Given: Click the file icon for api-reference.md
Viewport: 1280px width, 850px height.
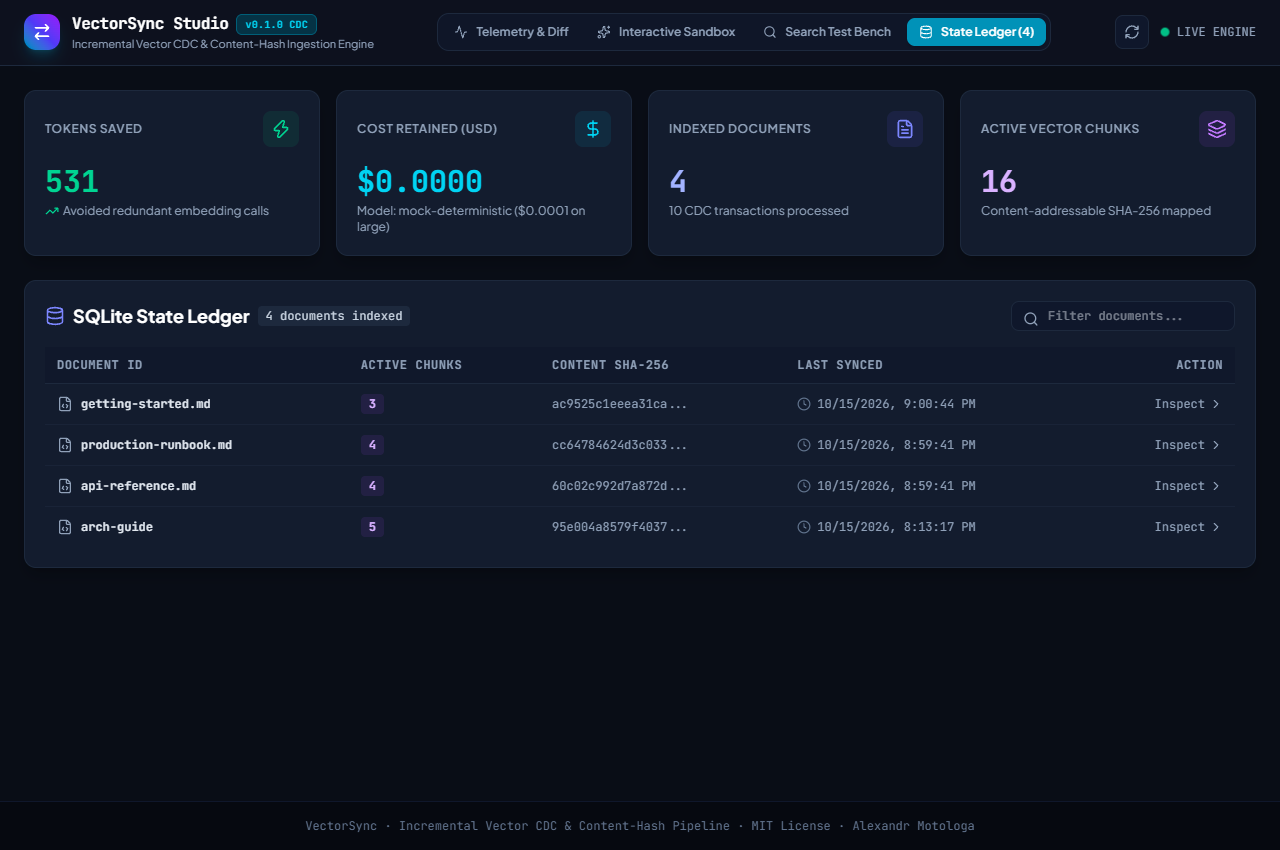Looking at the screenshot, I should pos(65,486).
